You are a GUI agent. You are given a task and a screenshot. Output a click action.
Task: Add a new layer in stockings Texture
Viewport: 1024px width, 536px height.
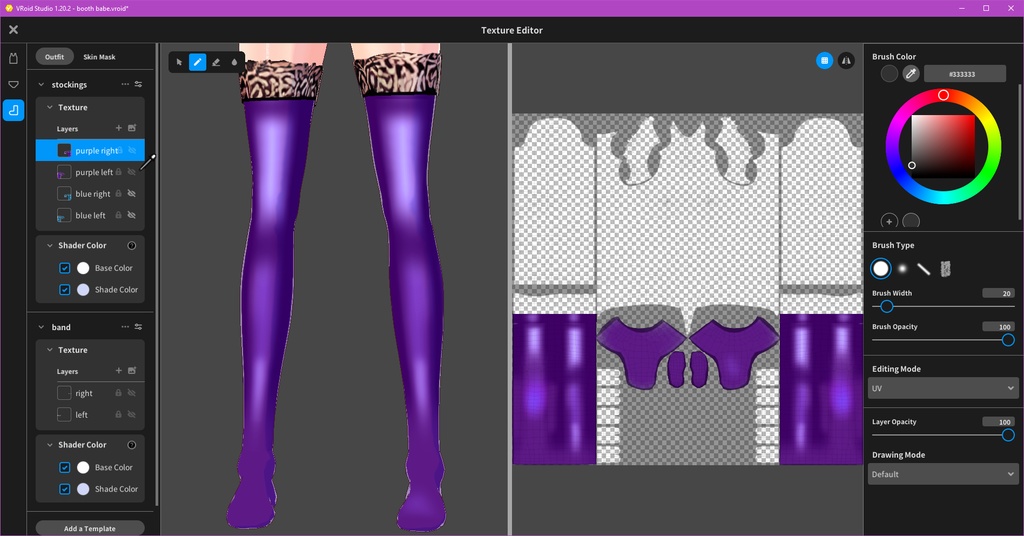pyautogui.click(x=118, y=128)
